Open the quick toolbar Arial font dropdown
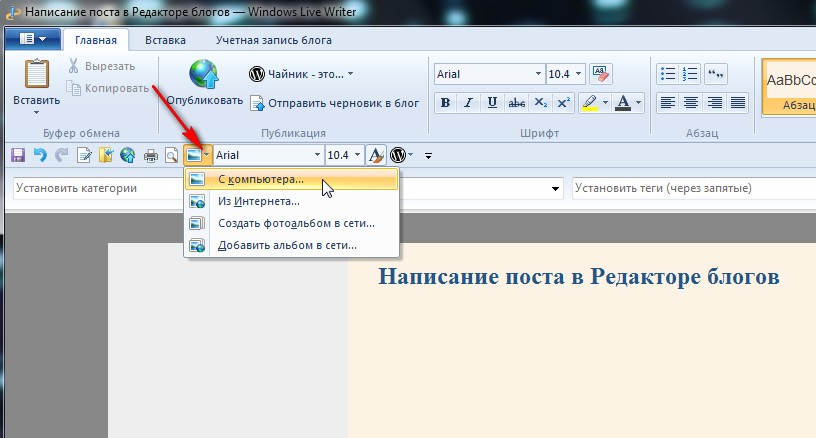The width and height of the screenshot is (816, 438). pyautogui.click(x=317, y=155)
